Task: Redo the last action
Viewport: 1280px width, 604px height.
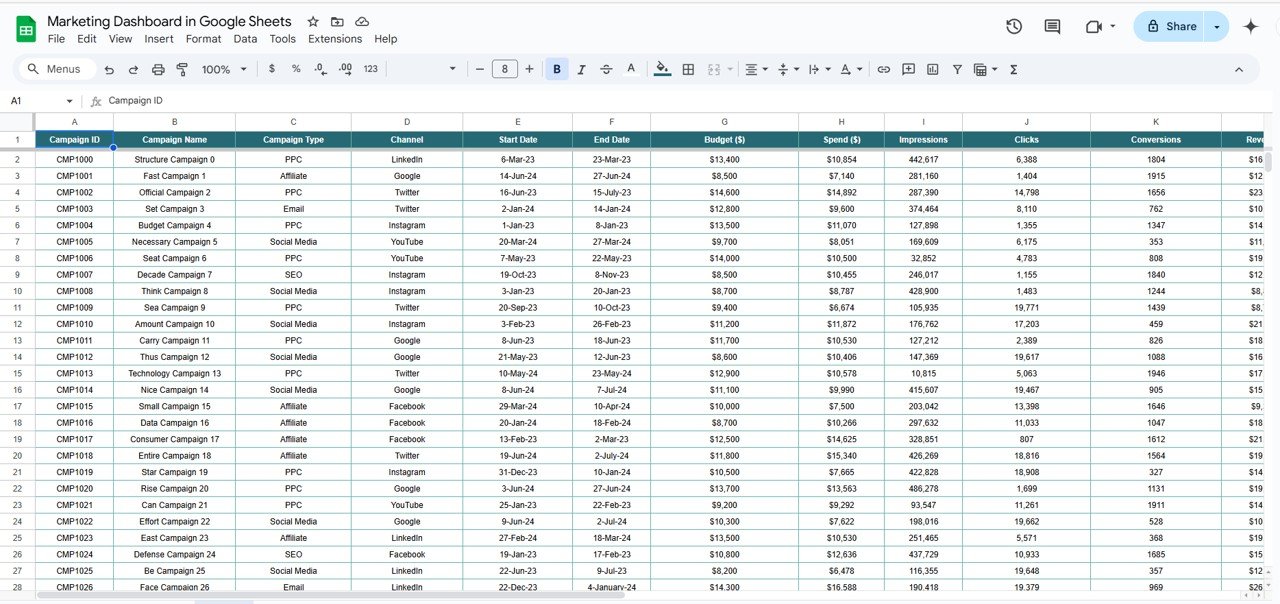Action: [x=133, y=69]
